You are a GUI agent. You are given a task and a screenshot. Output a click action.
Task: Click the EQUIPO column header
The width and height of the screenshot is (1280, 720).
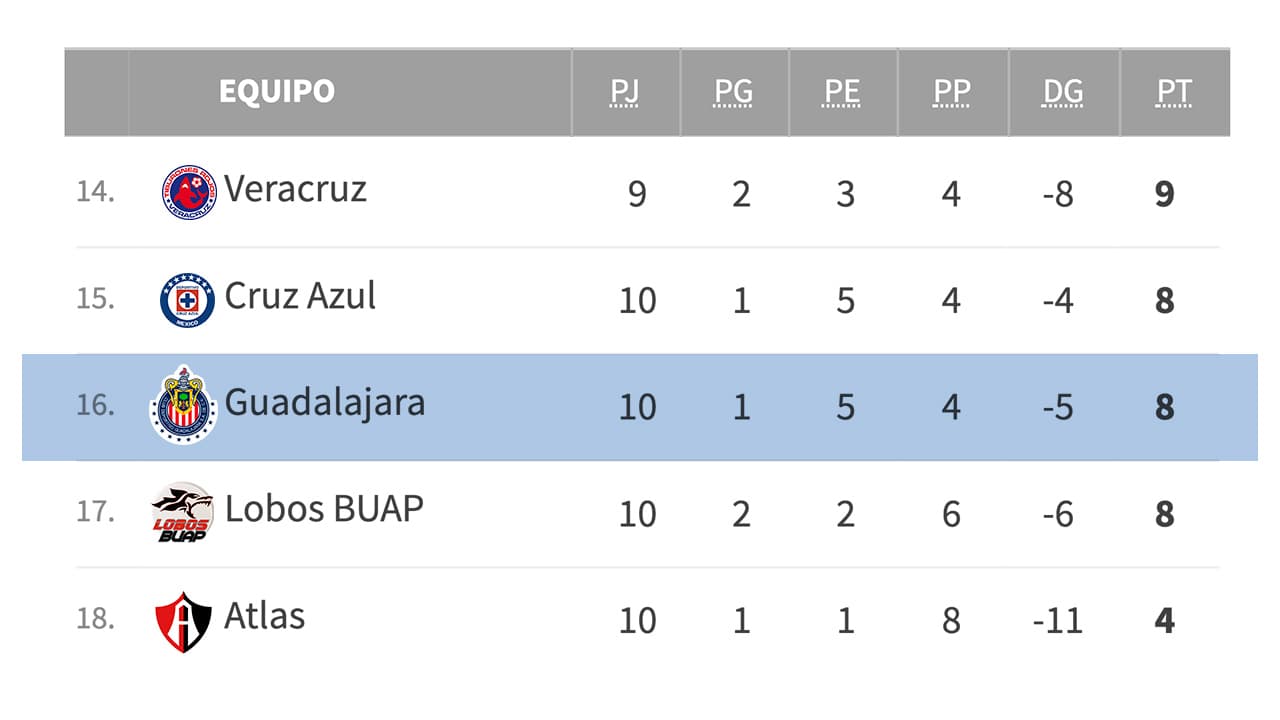[276, 92]
